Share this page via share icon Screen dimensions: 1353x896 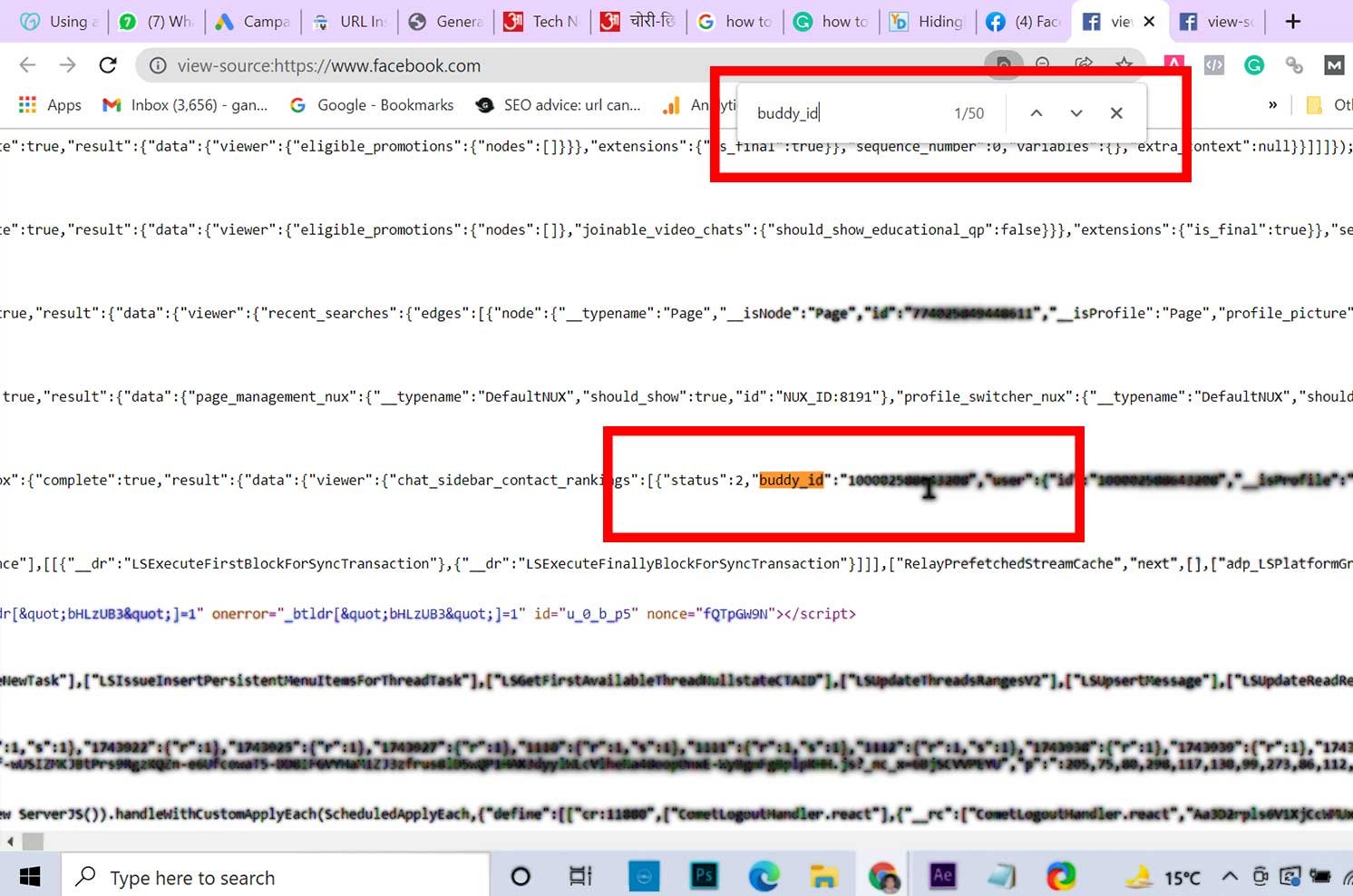[1084, 63]
